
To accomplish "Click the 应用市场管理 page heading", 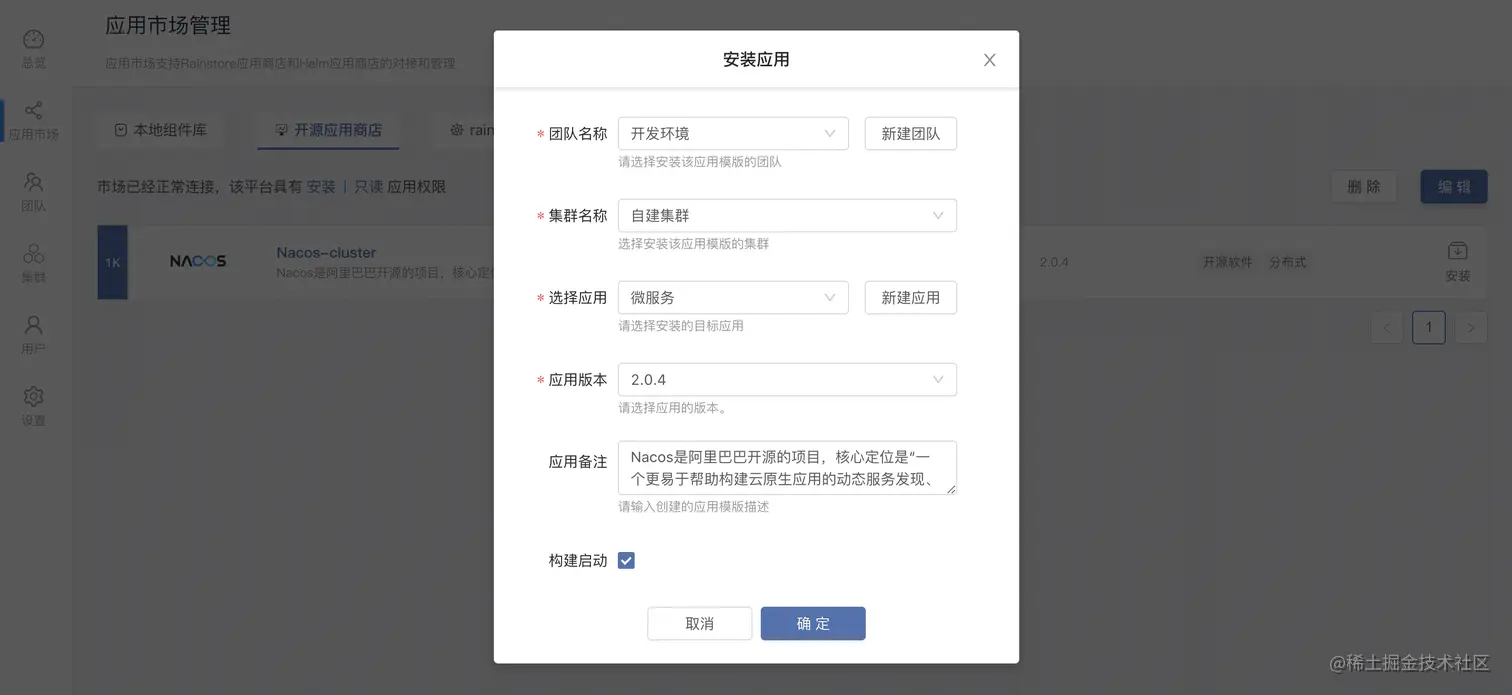I will (x=168, y=25).
